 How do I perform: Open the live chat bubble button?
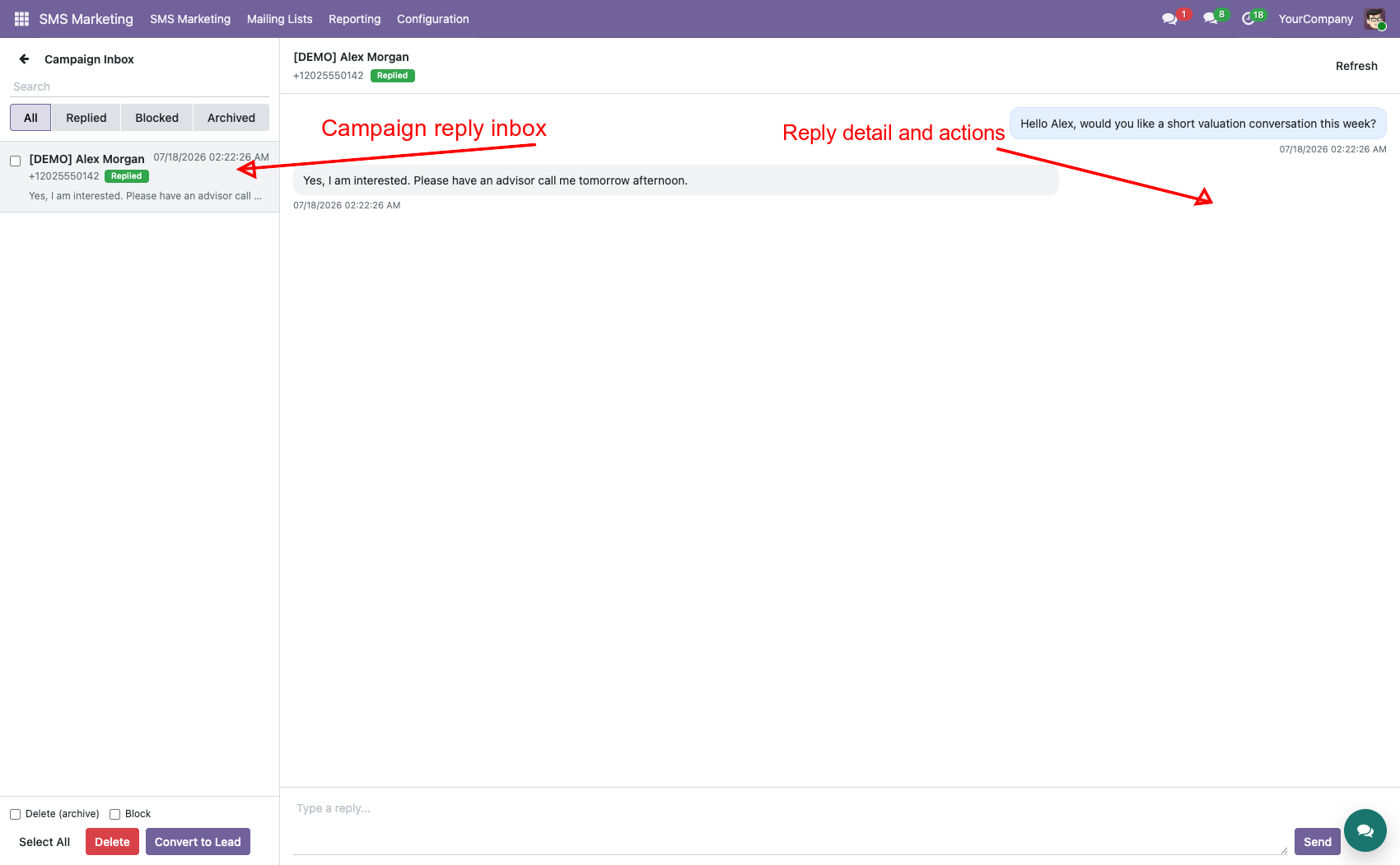pos(1365,830)
